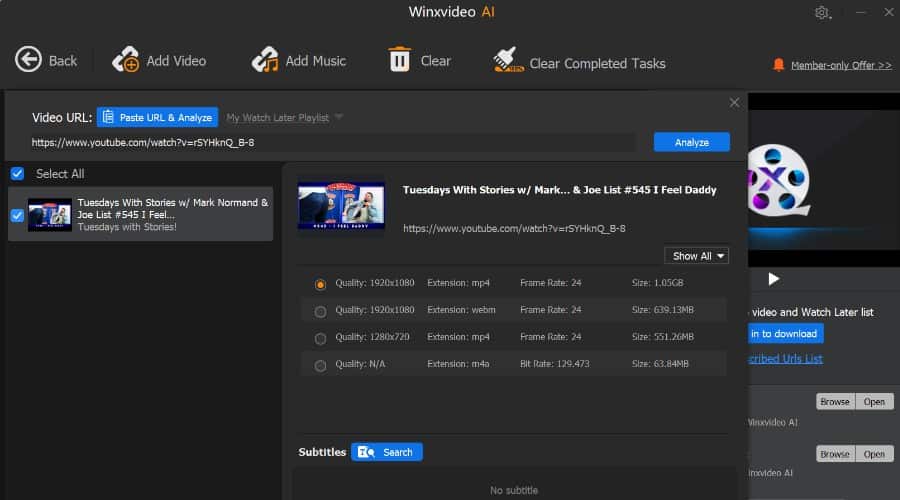Click the 'Size: 1.05GB' text

[657, 283]
